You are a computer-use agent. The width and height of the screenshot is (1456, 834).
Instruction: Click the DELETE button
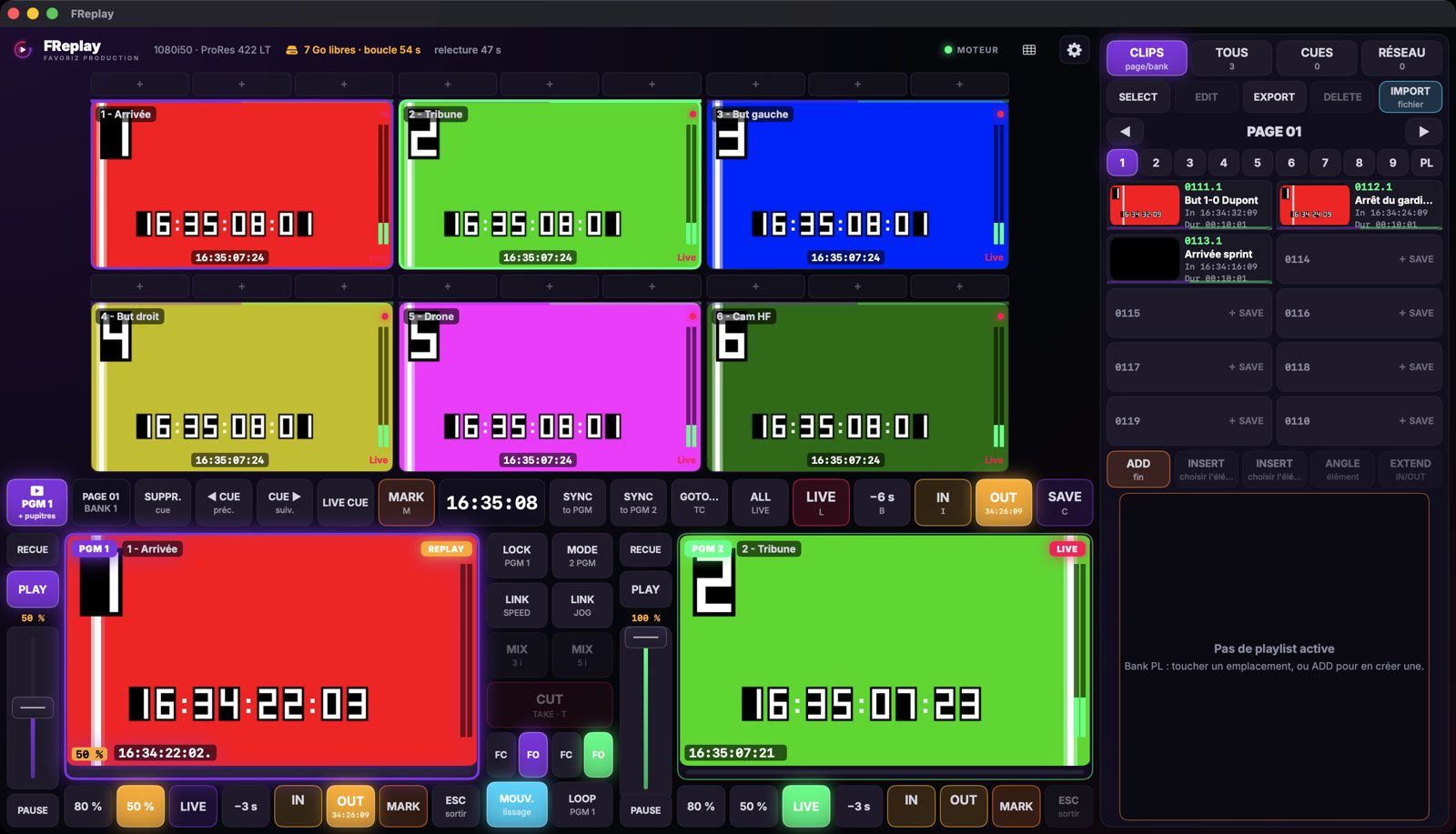[1342, 96]
